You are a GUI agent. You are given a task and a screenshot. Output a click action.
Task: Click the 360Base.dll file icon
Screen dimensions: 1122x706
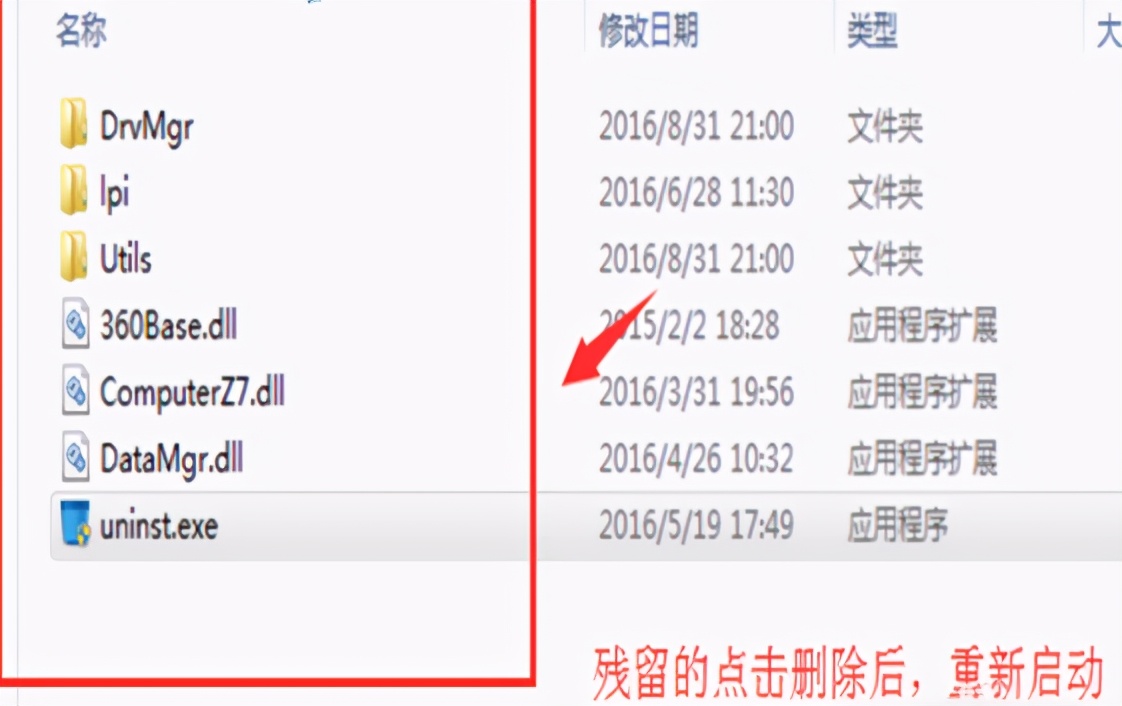pos(75,323)
